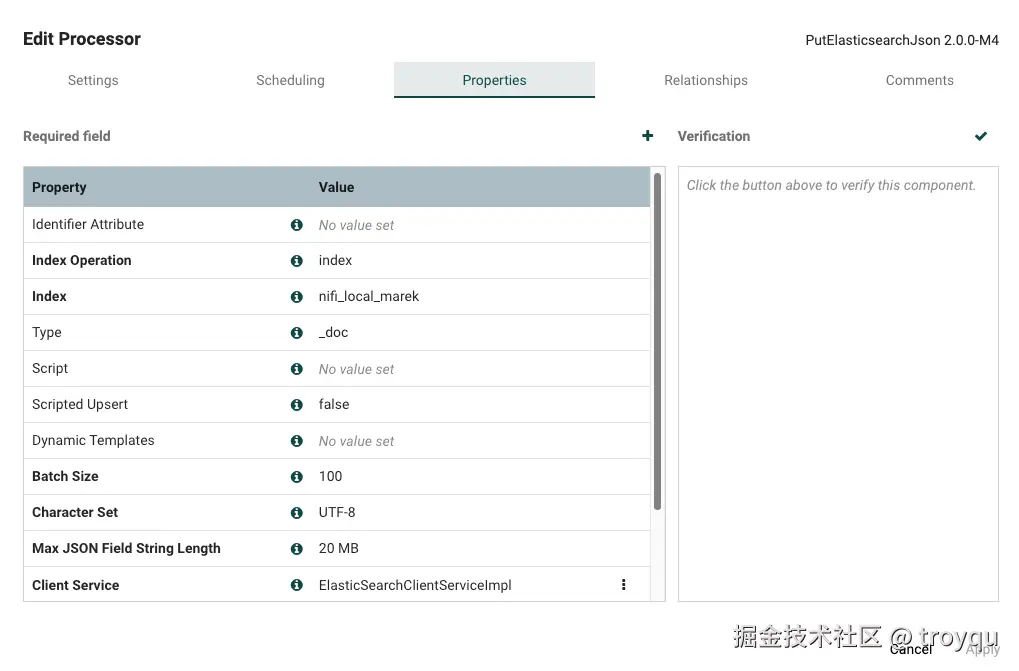
Task: Click the add property plus icon
Action: (x=648, y=136)
